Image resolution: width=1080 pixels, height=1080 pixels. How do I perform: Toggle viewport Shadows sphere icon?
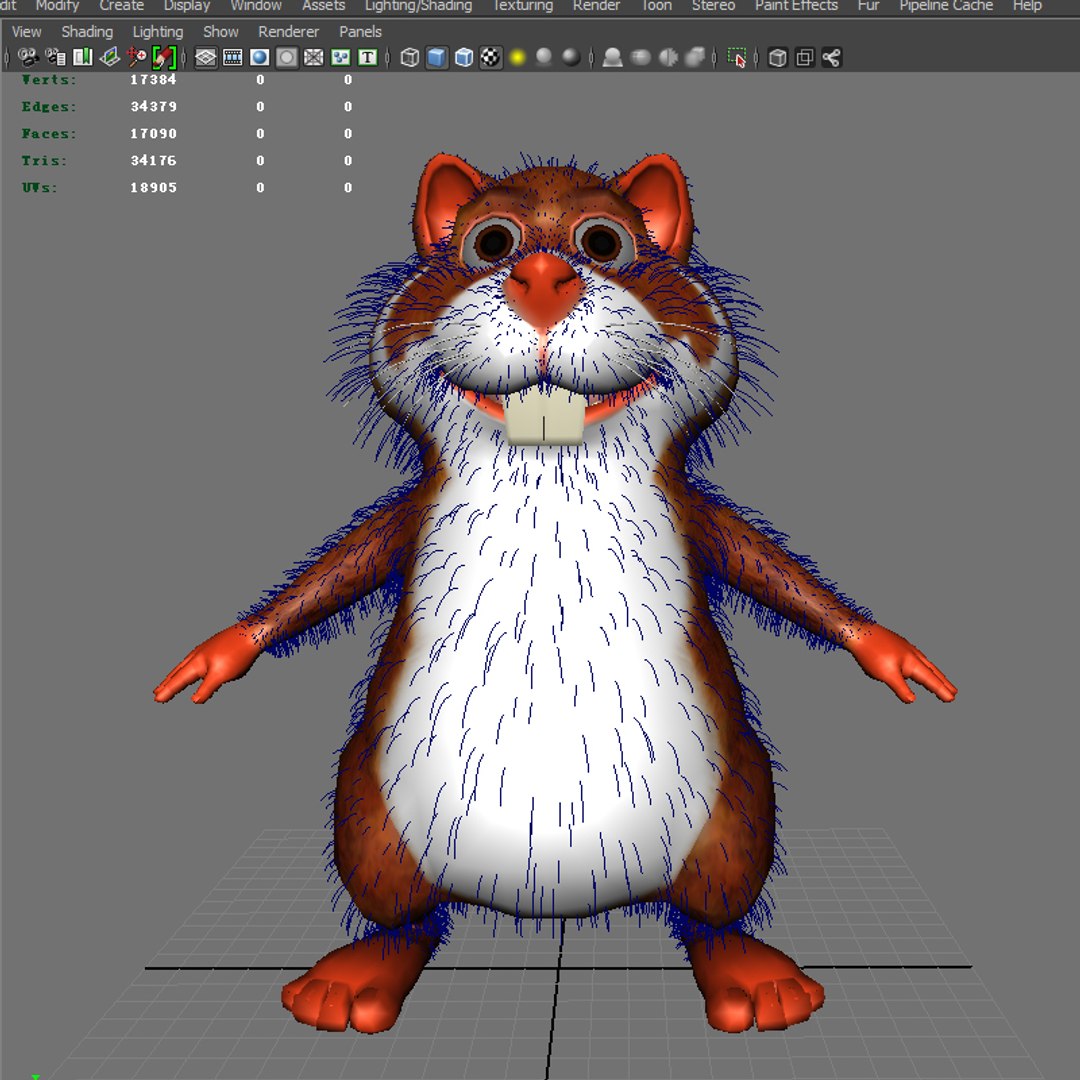click(544, 57)
